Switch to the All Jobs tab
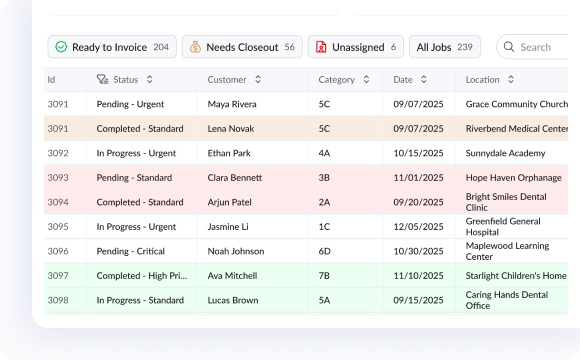Viewport: 580px width, 360px height. tap(445, 47)
